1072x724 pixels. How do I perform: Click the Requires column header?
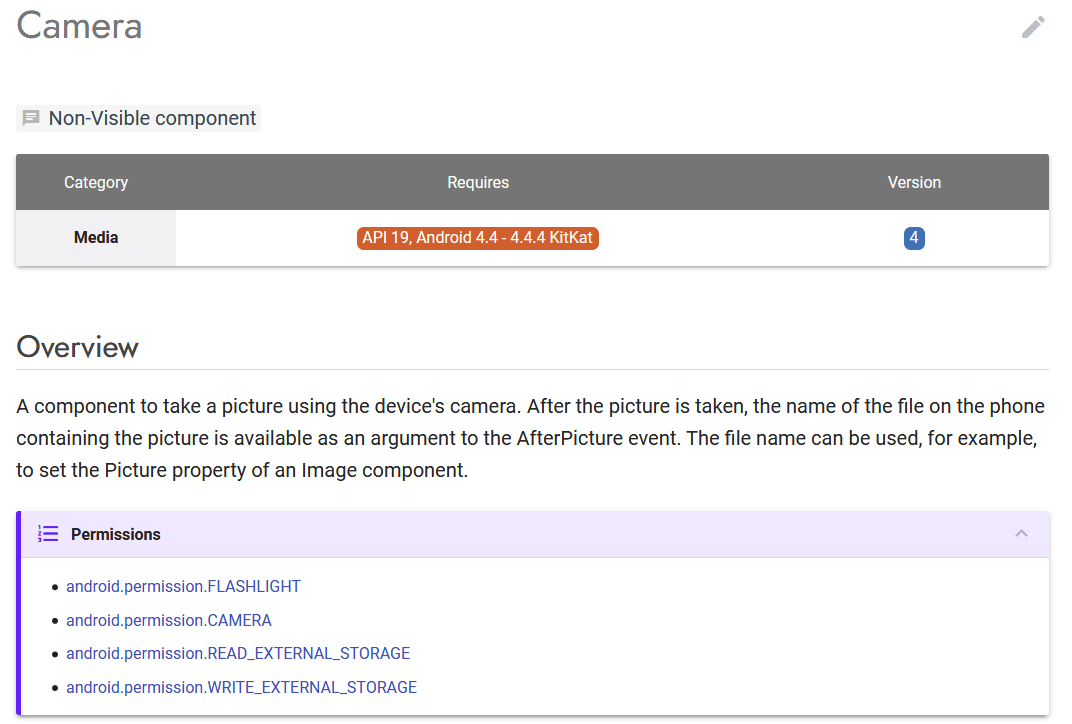pos(478,183)
